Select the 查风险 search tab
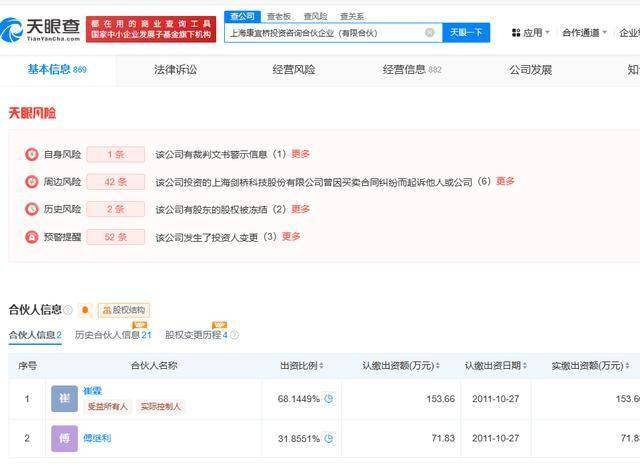The height and width of the screenshot is (474, 640). (316, 16)
